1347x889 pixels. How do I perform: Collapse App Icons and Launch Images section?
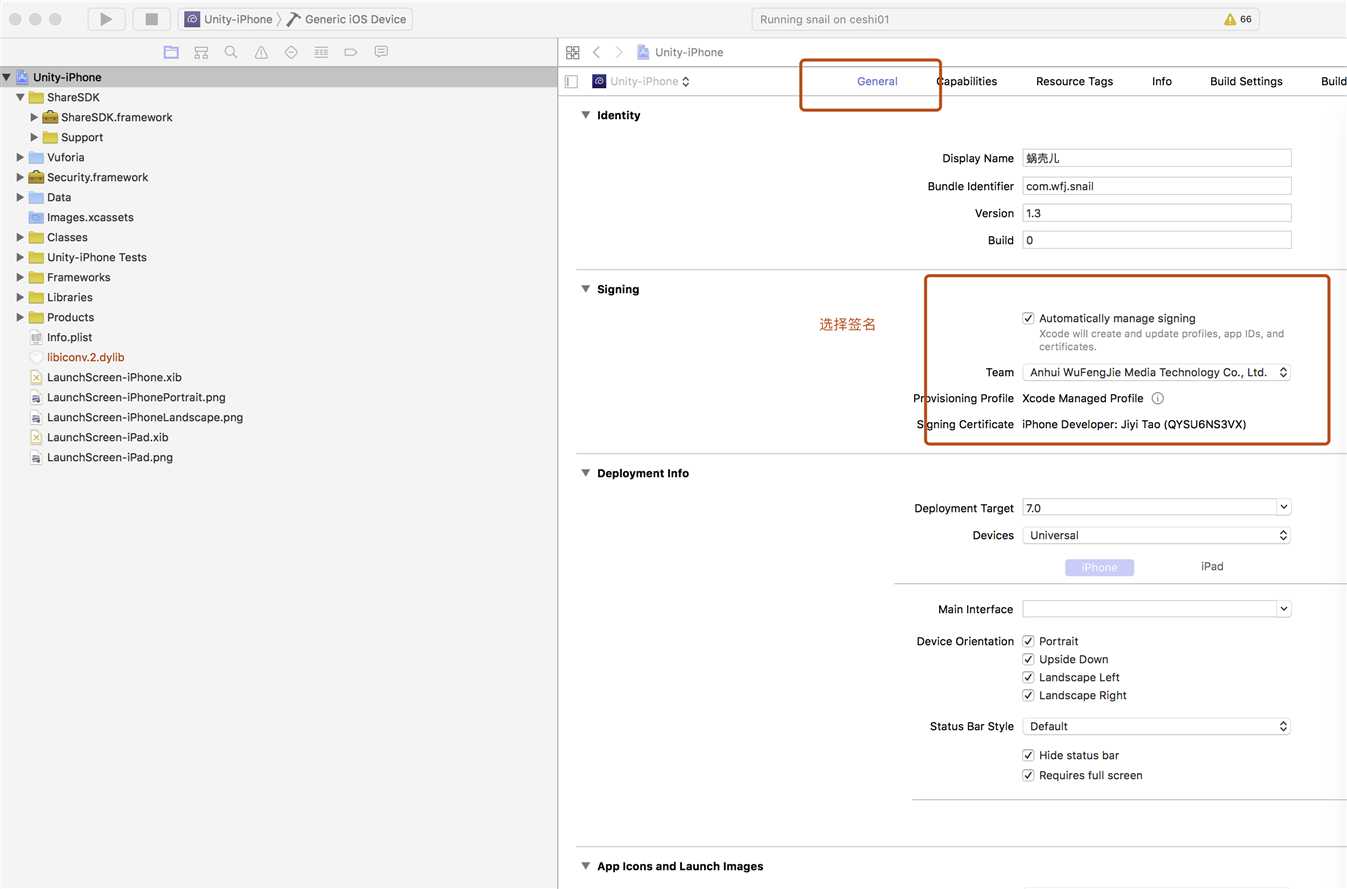(586, 866)
